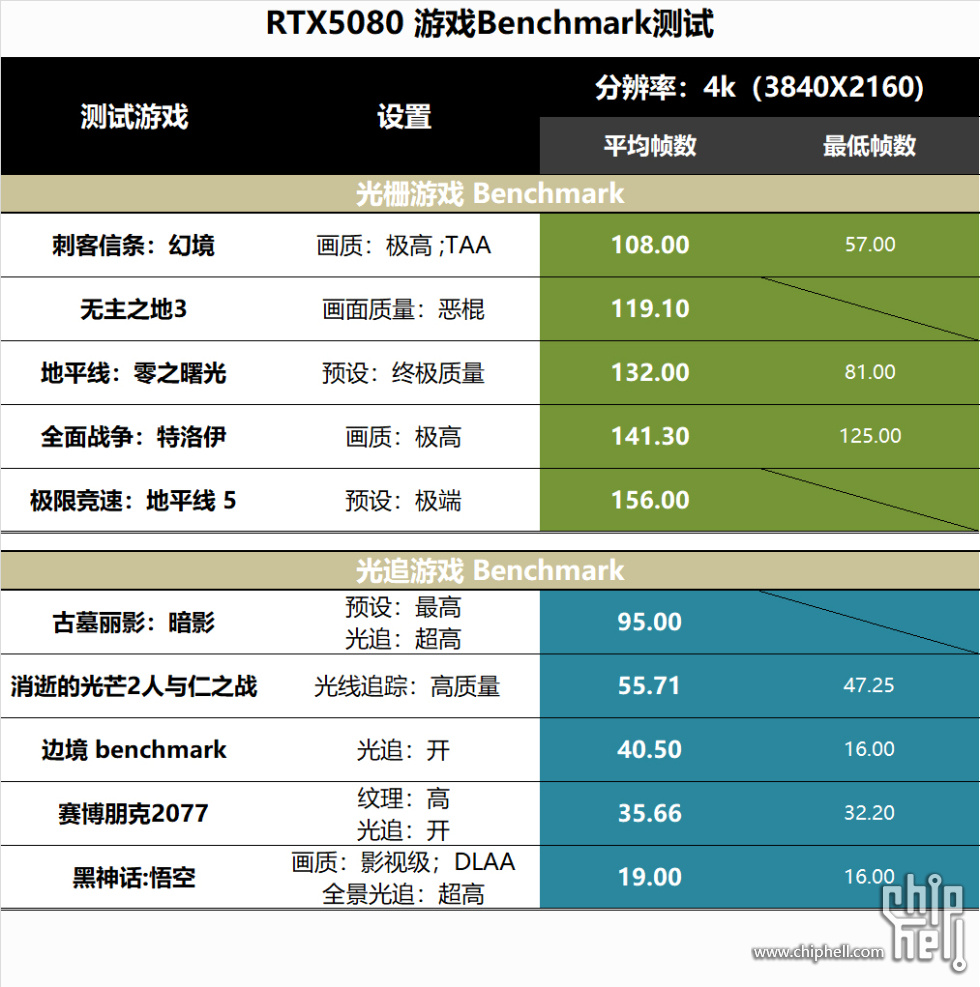Click the 刺客信条：幻境 game cell
The image size is (980, 987).
tap(133, 245)
